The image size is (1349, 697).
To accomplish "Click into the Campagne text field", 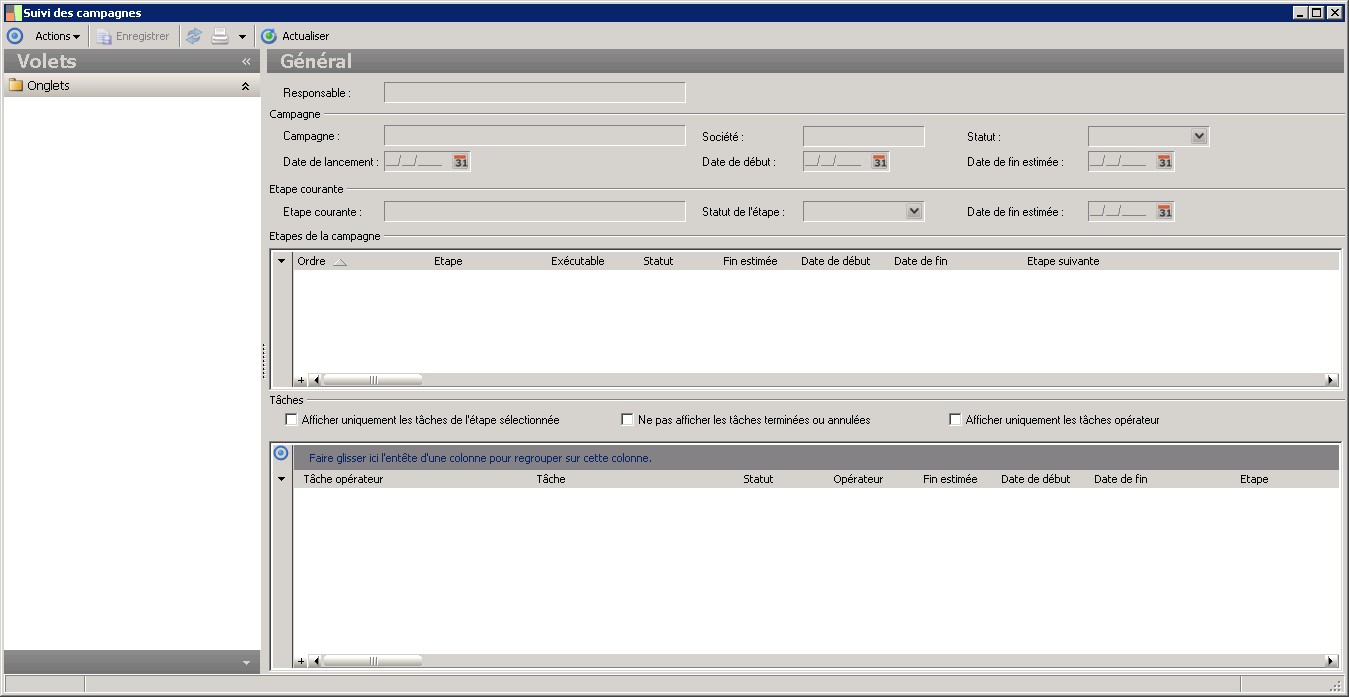I will tap(534, 137).
